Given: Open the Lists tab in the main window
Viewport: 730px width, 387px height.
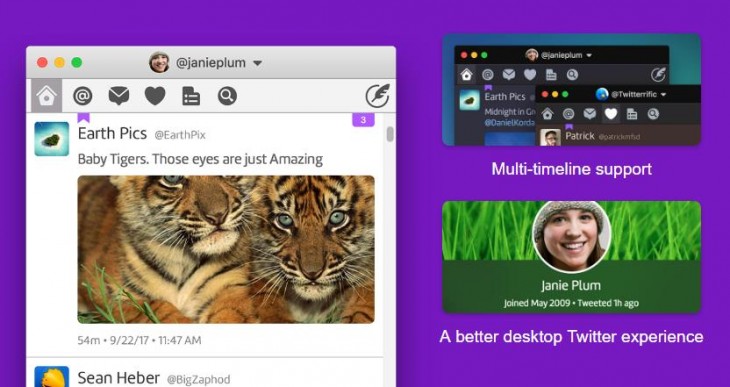Looking at the screenshot, I should click(x=191, y=96).
